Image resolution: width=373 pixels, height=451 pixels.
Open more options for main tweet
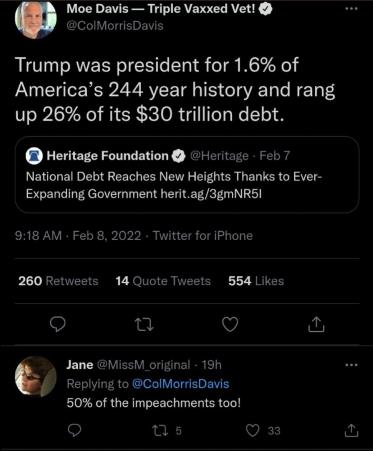(351, 9)
